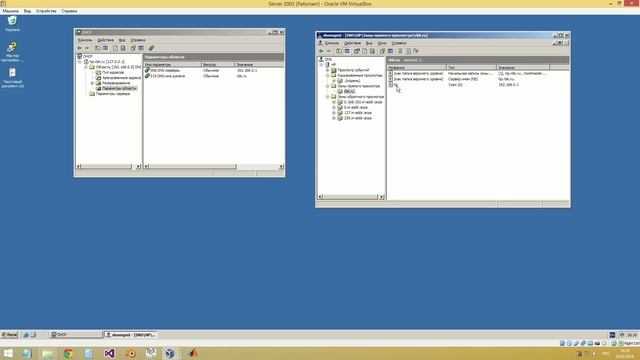Collapse Область scope node in DHCP tree

[x=86, y=67]
